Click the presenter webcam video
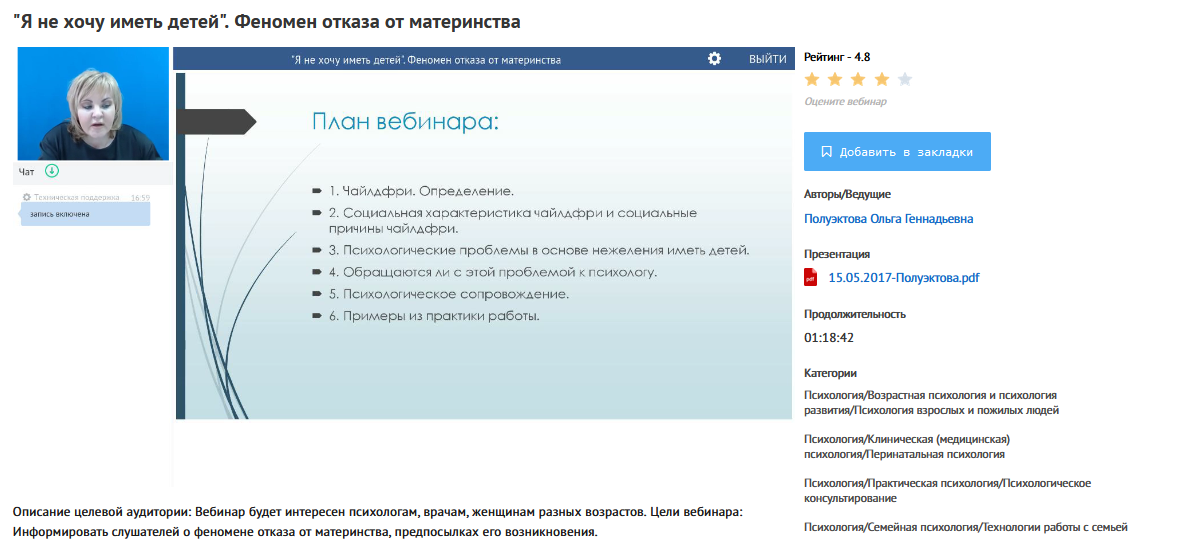Image resolution: width=1185 pixels, height=546 pixels. tap(92, 103)
